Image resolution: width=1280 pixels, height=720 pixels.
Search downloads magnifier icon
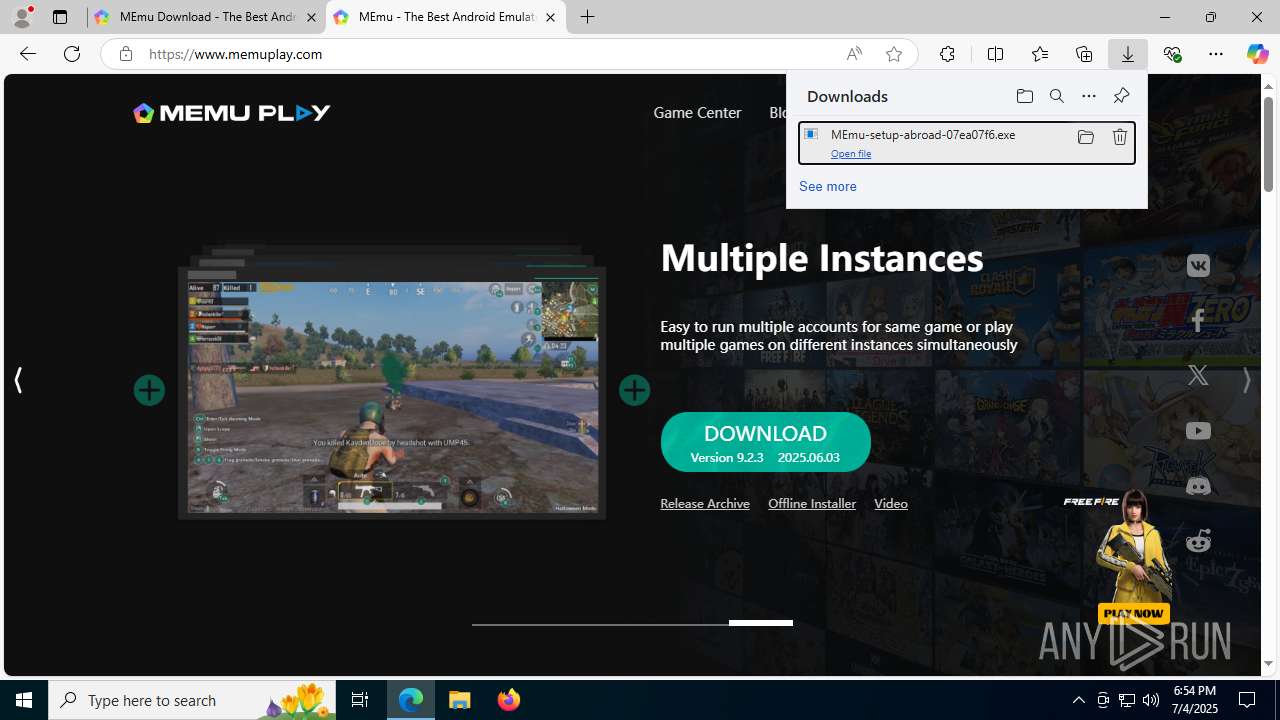tap(1056, 96)
